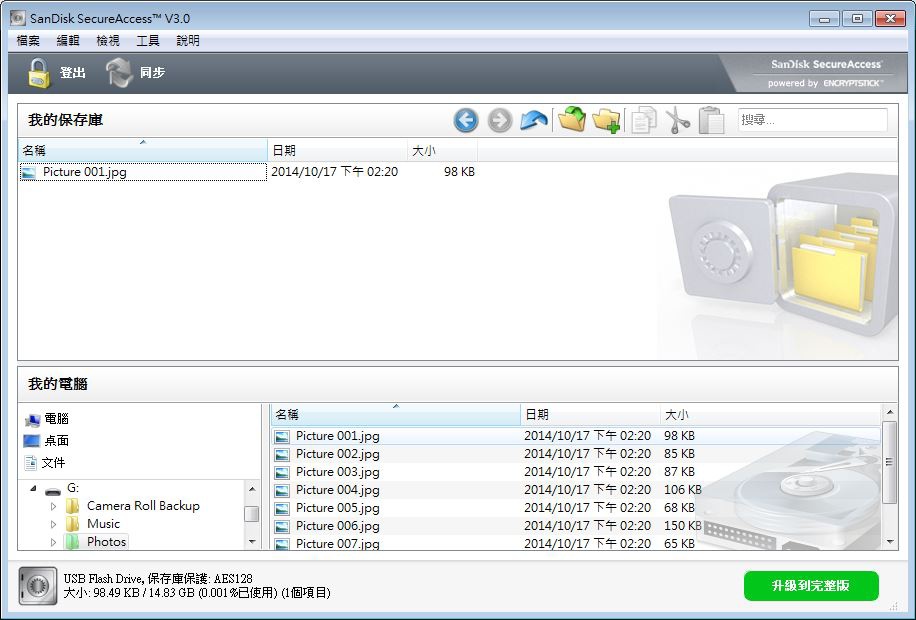Sort vault by 大小 column header
Screen dimensions: 916x620
click(x=442, y=150)
